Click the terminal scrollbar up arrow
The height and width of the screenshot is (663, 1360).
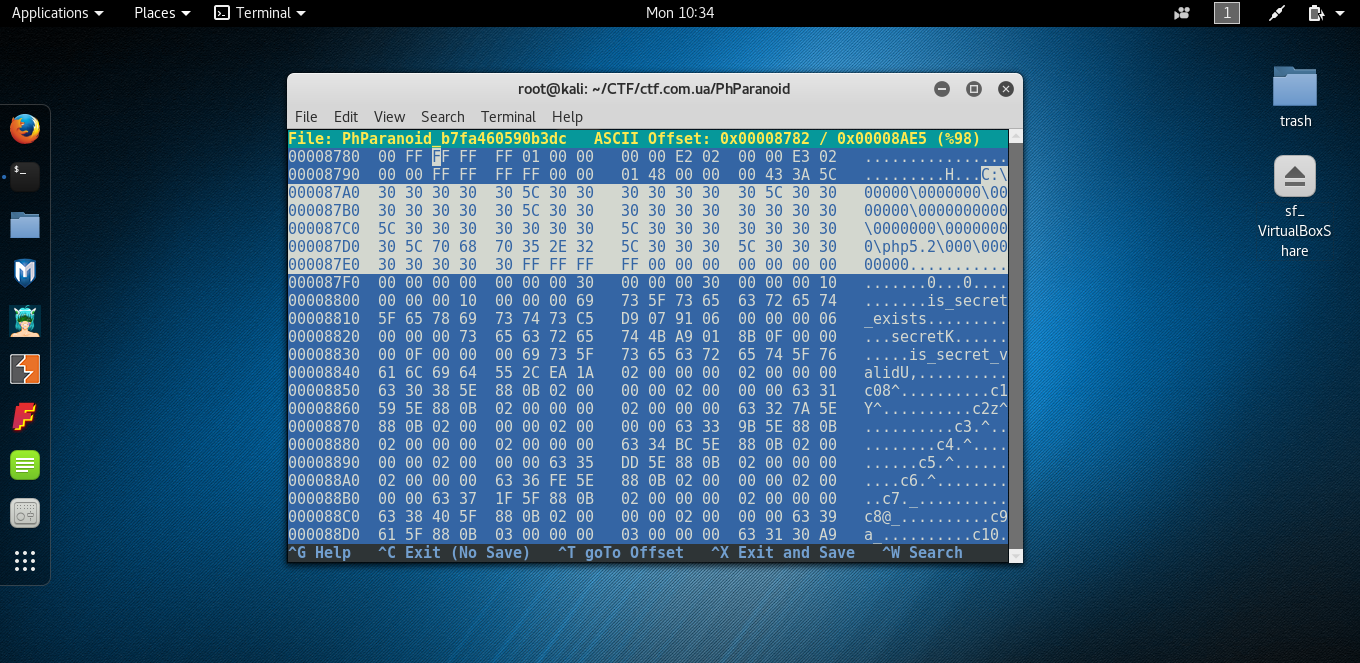click(x=1016, y=136)
